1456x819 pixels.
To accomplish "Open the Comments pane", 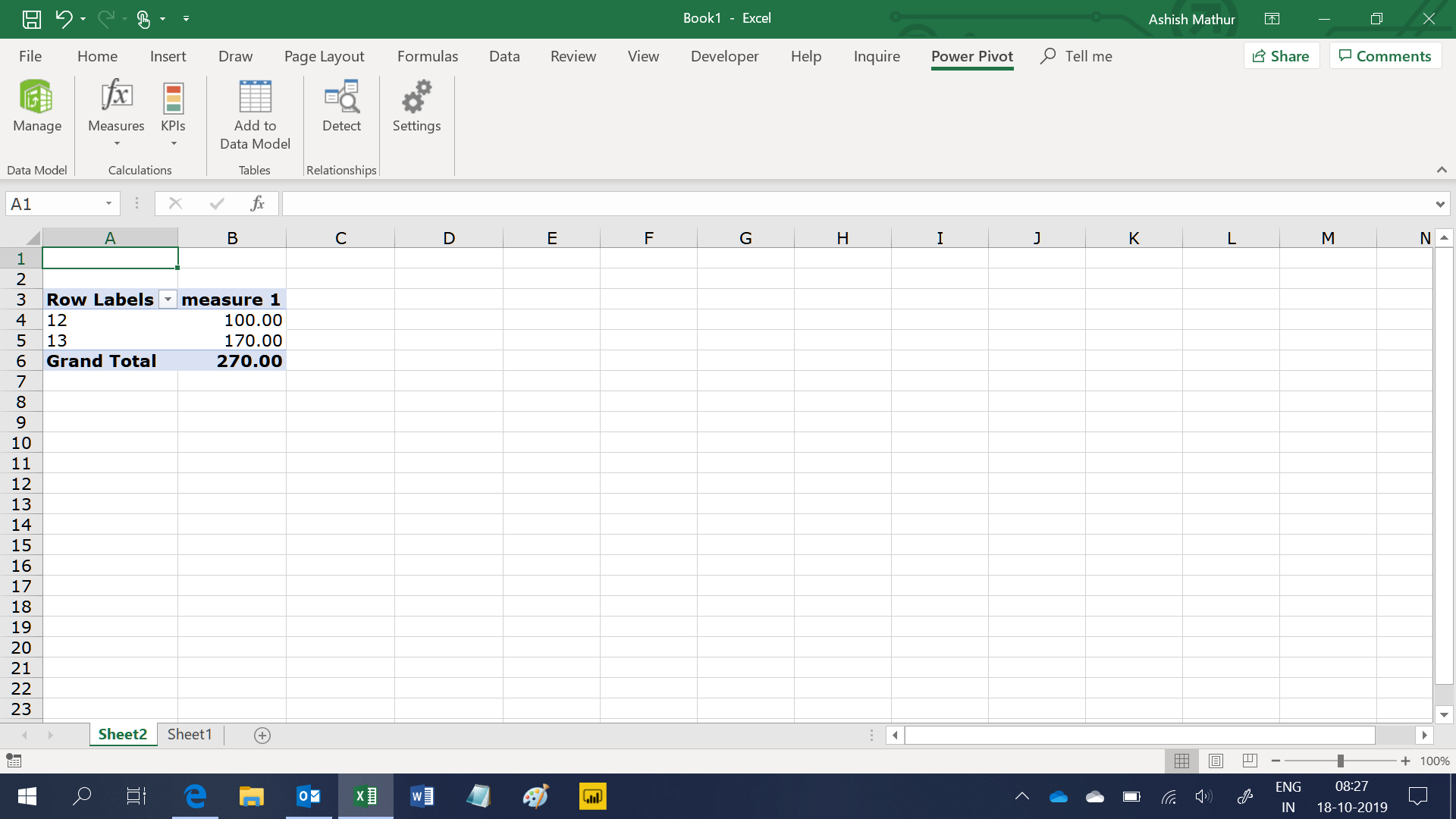I will pos(1385,56).
